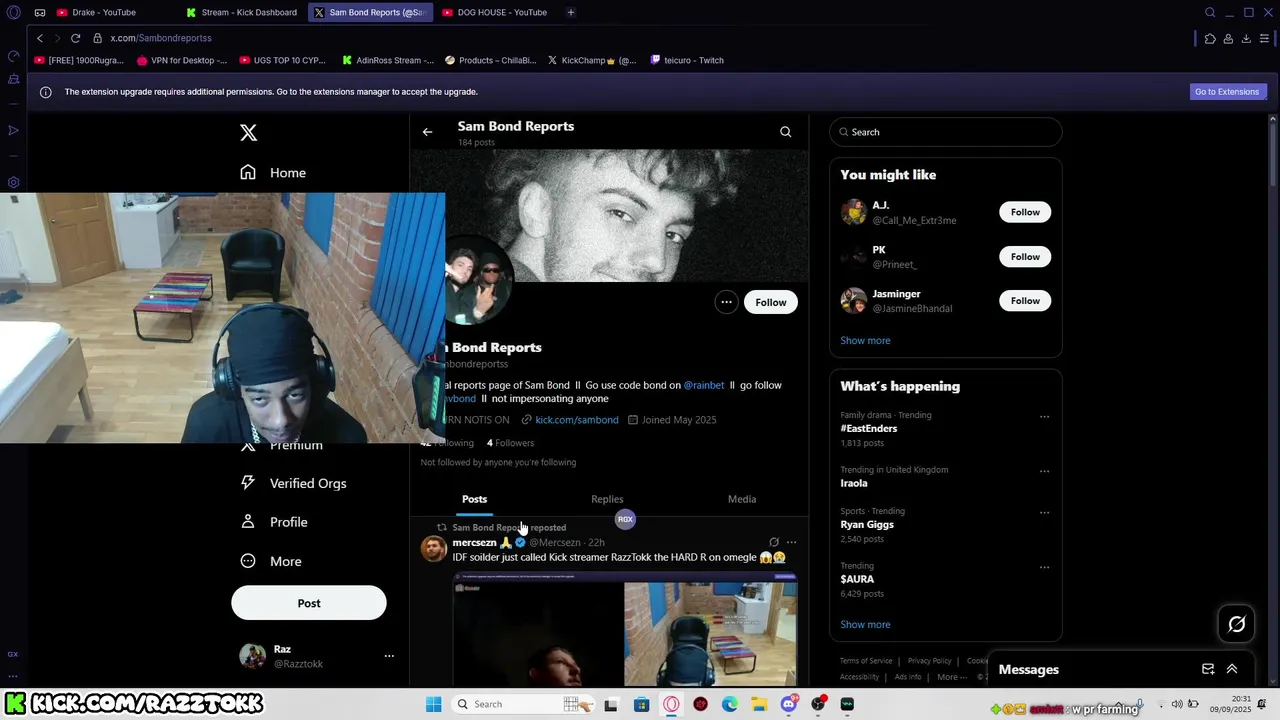Click the X search input field

click(946, 132)
